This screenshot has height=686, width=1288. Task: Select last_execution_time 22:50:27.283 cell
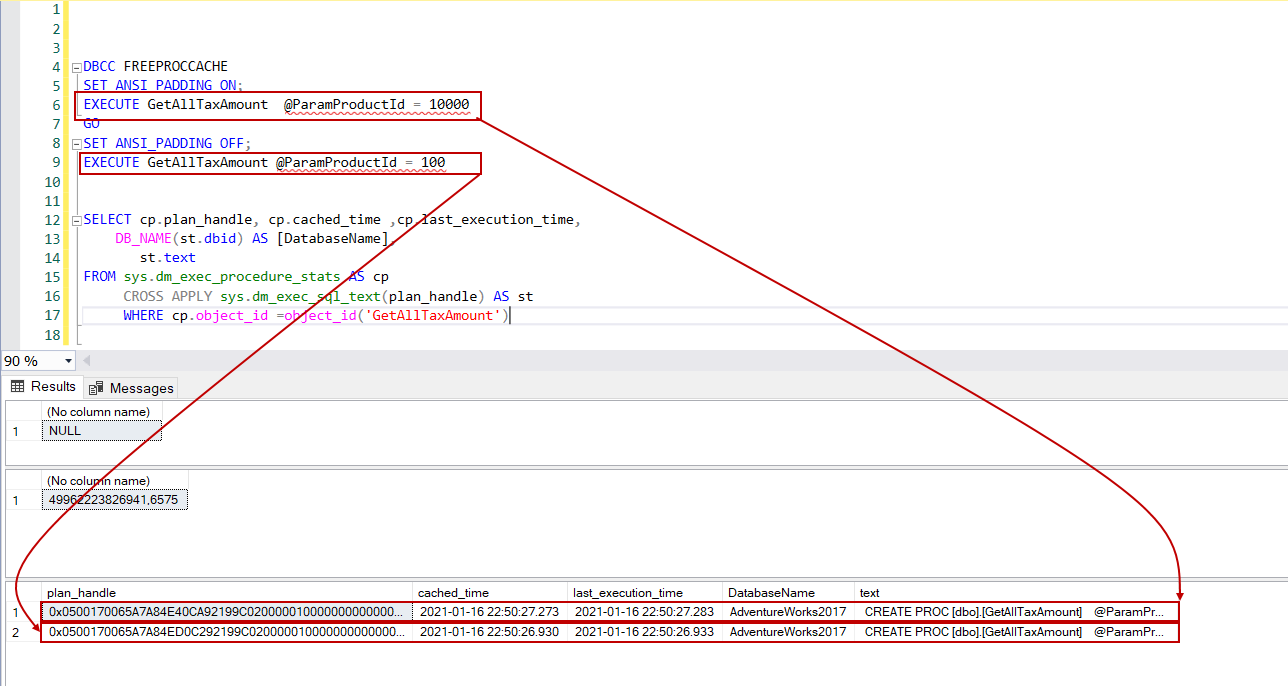coord(646,612)
